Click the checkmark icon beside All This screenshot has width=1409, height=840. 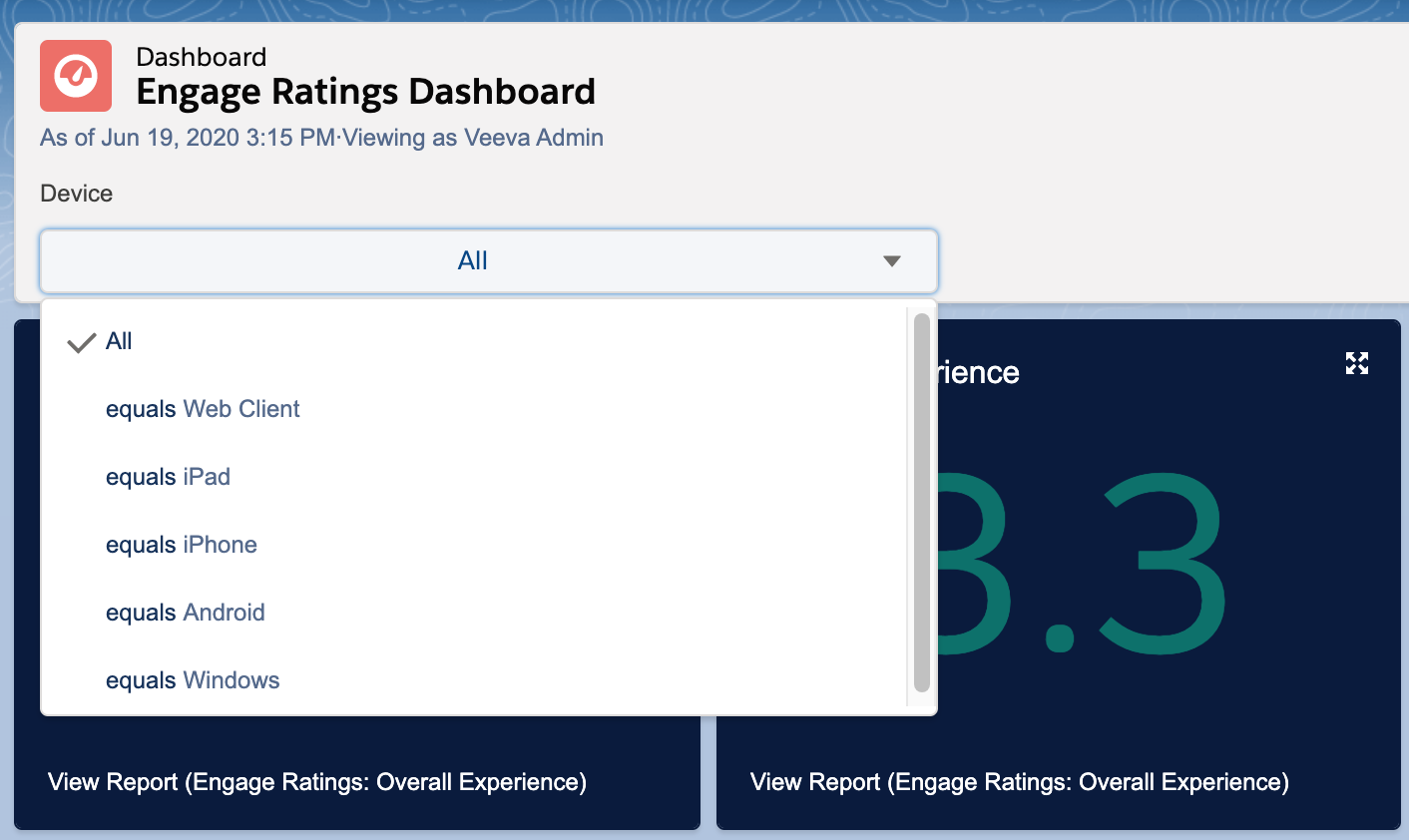click(x=81, y=343)
